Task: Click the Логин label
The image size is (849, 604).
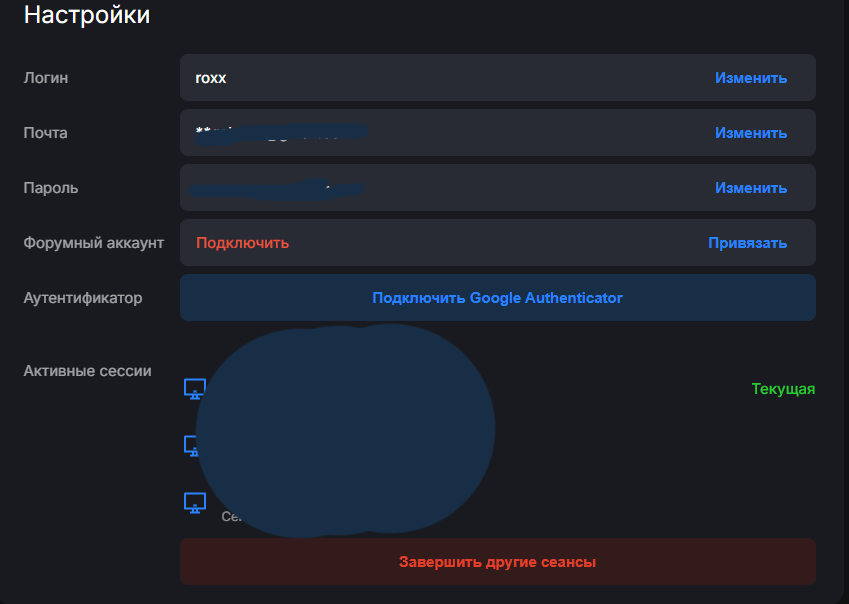Action: [x=46, y=78]
